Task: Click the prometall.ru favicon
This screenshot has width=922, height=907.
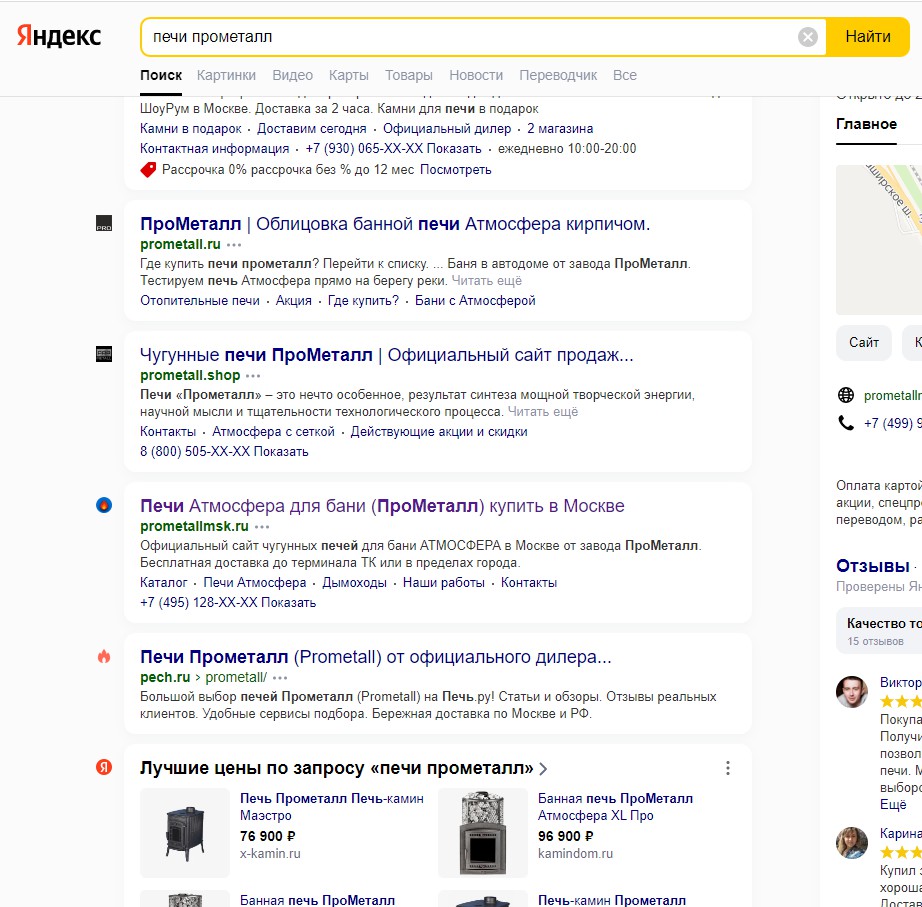Action: pyautogui.click(x=104, y=224)
